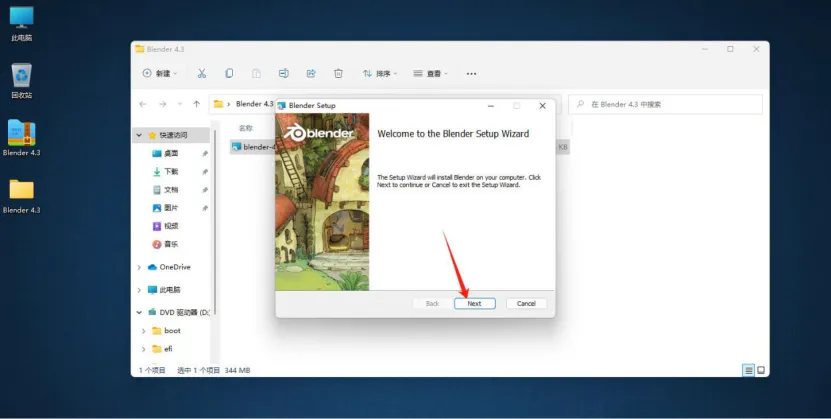Click Blender 4.3 in the address bar

[254, 104]
